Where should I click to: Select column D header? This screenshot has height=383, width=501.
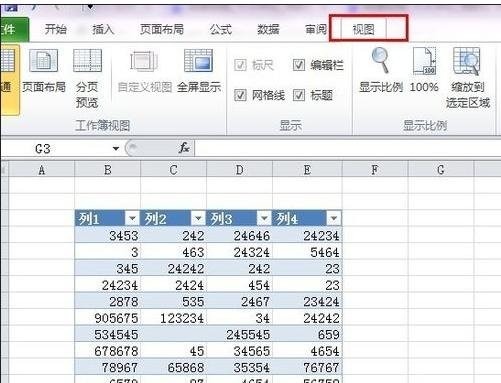click(x=239, y=170)
